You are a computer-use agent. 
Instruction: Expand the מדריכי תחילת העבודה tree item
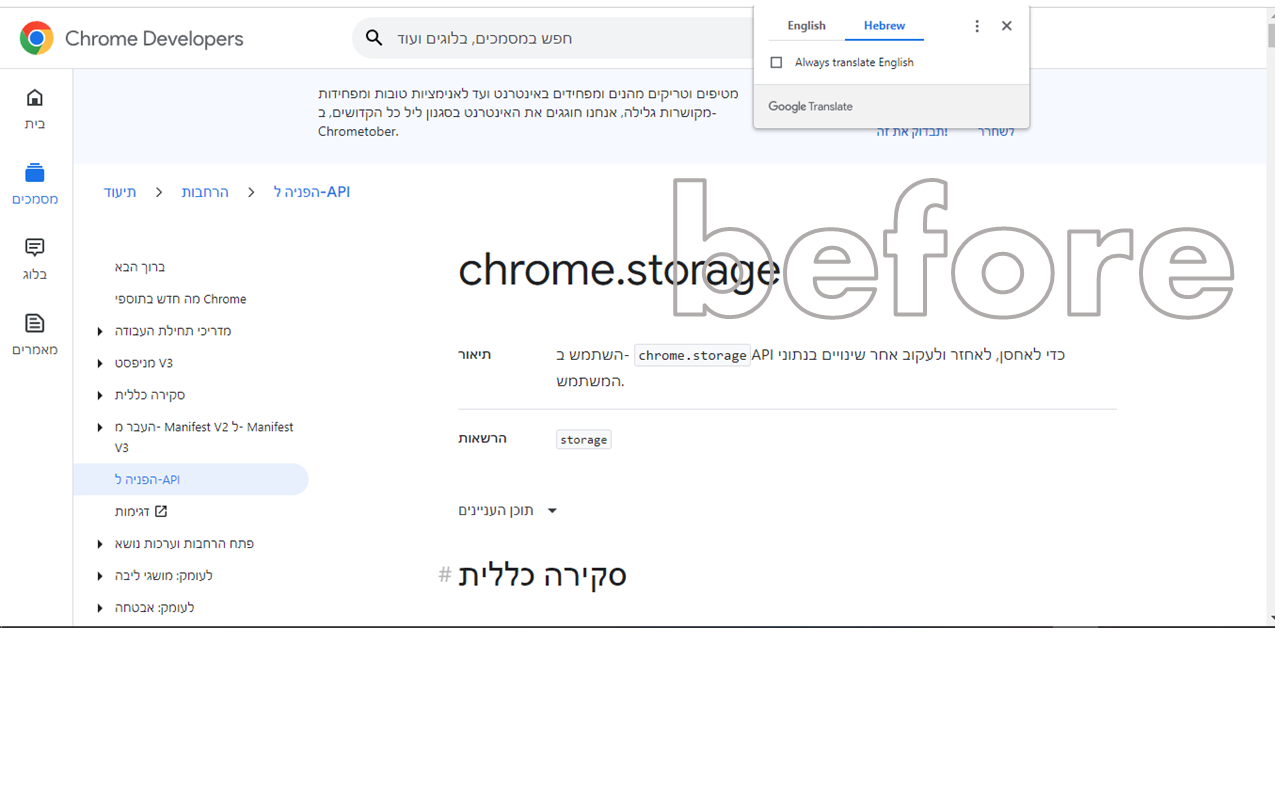(100, 331)
